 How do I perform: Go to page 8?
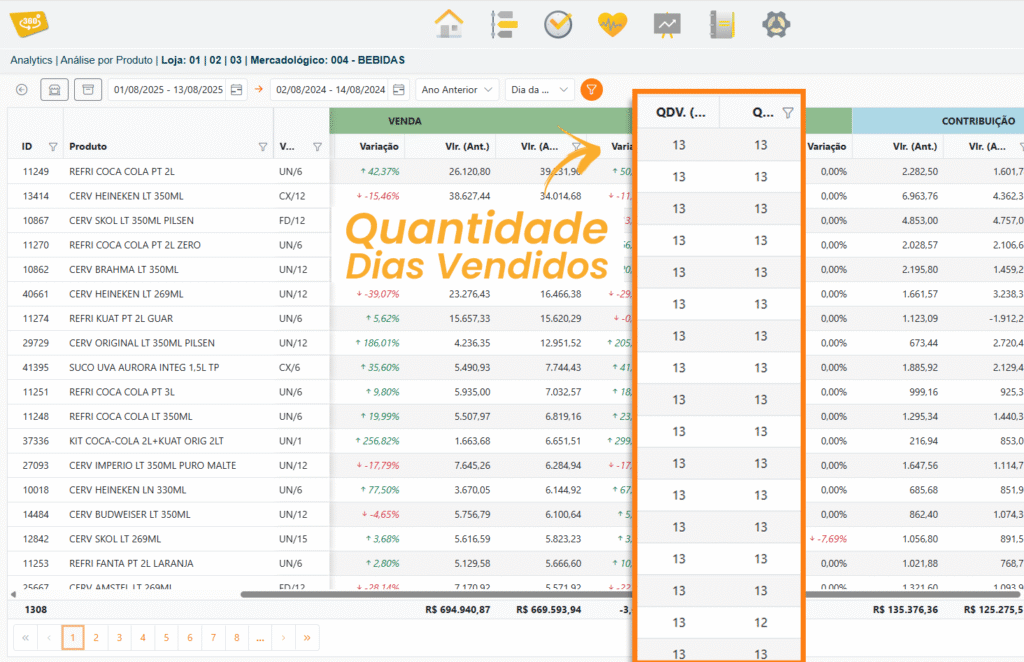click(x=236, y=638)
